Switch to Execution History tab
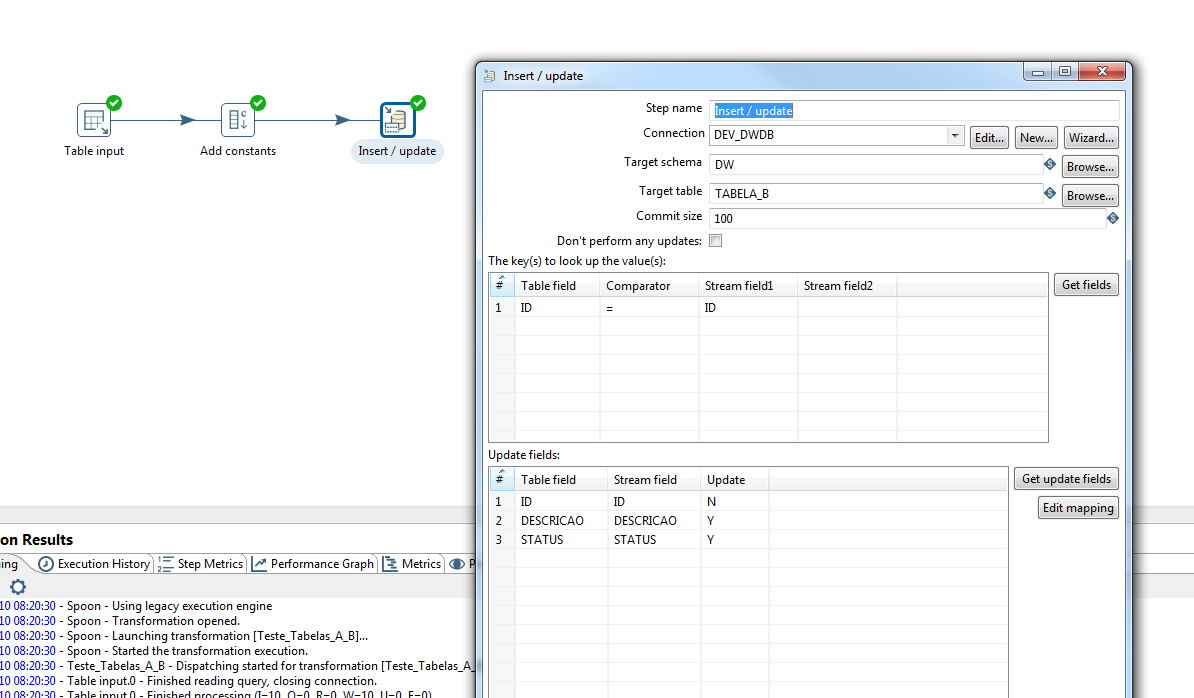1194x698 pixels. (x=95, y=564)
